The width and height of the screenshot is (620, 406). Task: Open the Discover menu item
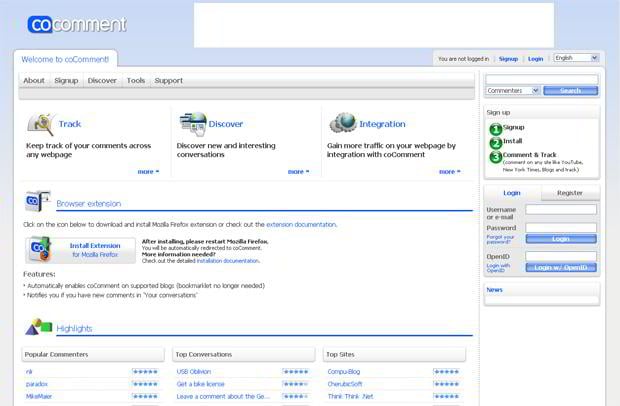(x=102, y=81)
